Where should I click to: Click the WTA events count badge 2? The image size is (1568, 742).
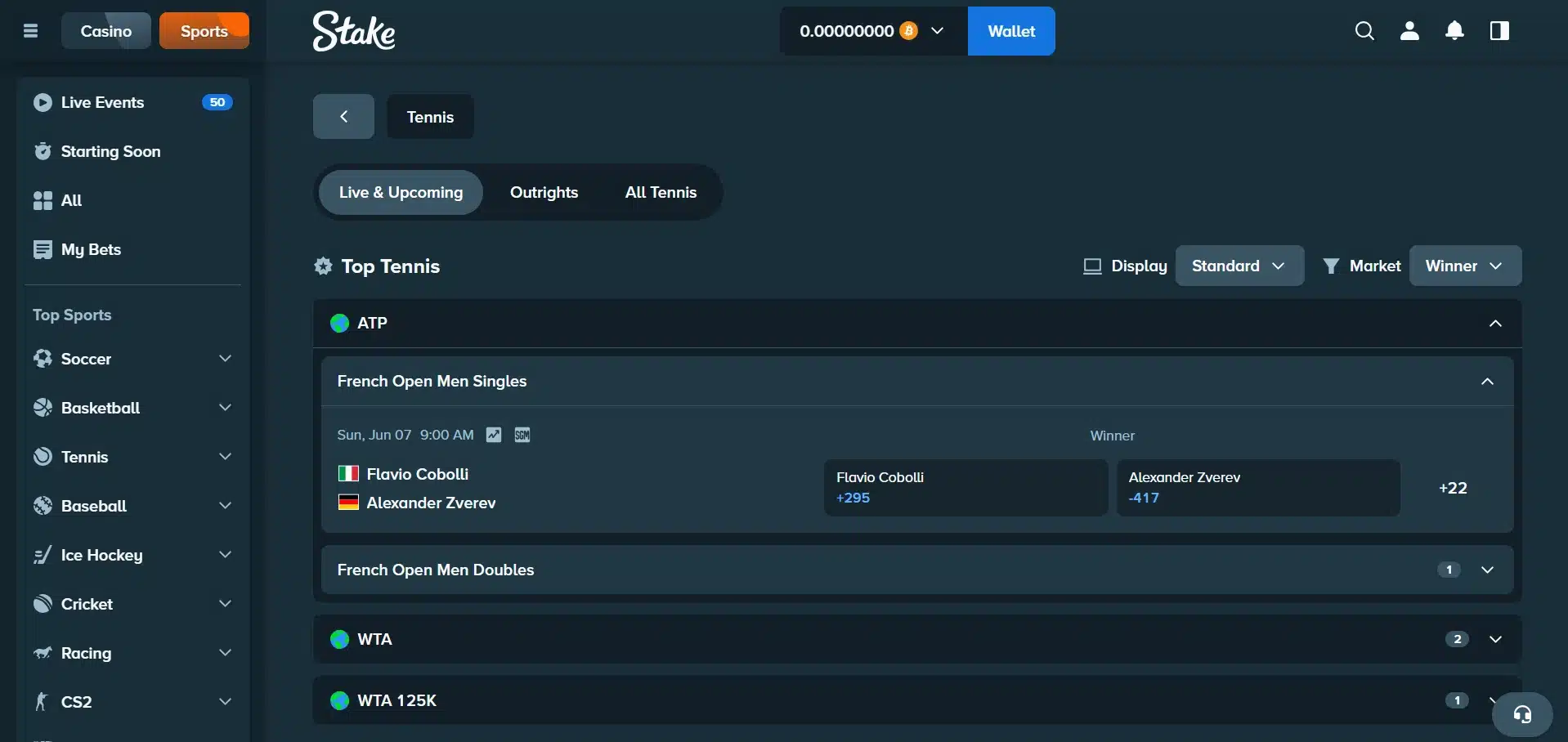click(x=1457, y=639)
